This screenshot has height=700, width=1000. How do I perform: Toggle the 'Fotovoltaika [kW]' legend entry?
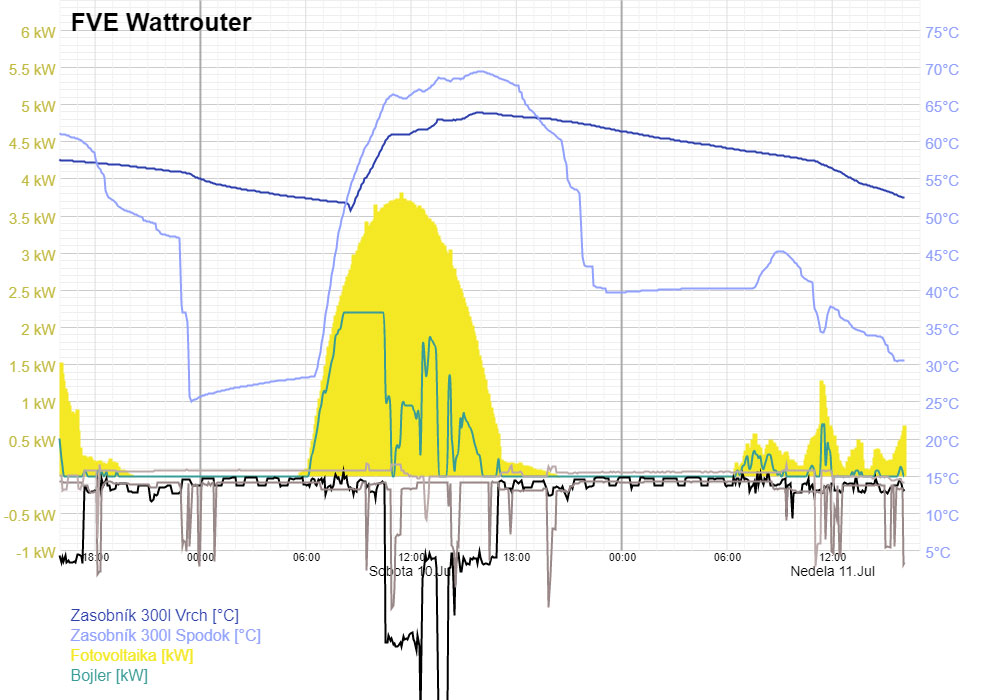click(131, 655)
